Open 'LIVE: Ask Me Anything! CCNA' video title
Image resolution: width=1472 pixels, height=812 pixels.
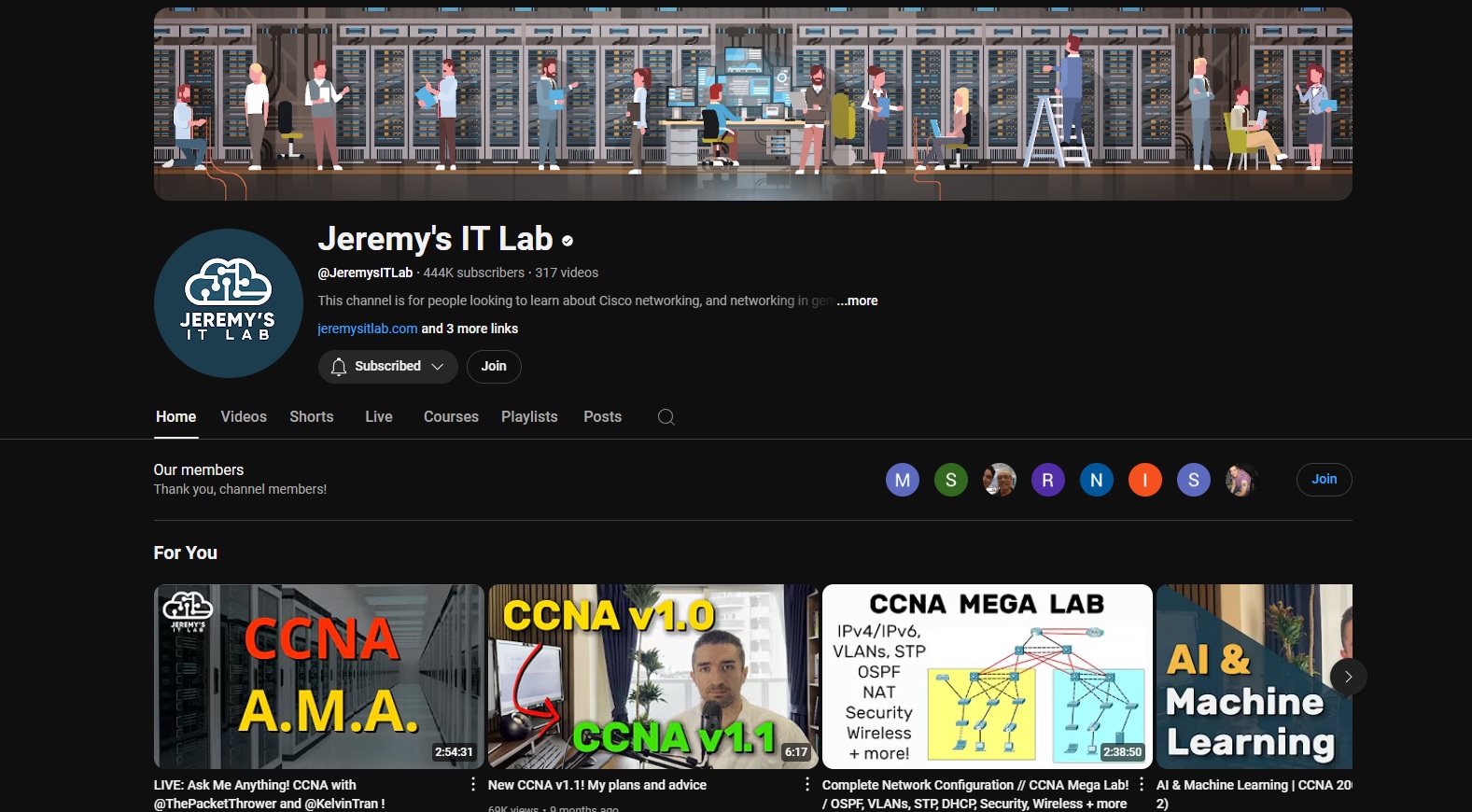tap(270, 794)
